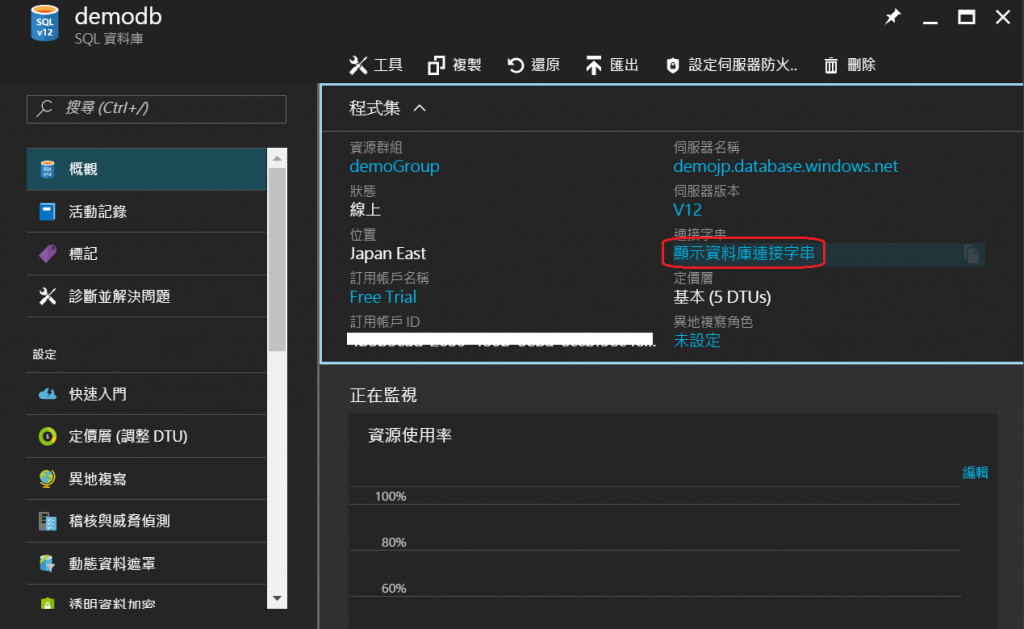This screenshot has width=1024, height=629.
Task: Open 異地複寫 menu item
Action: click(146, 479)
